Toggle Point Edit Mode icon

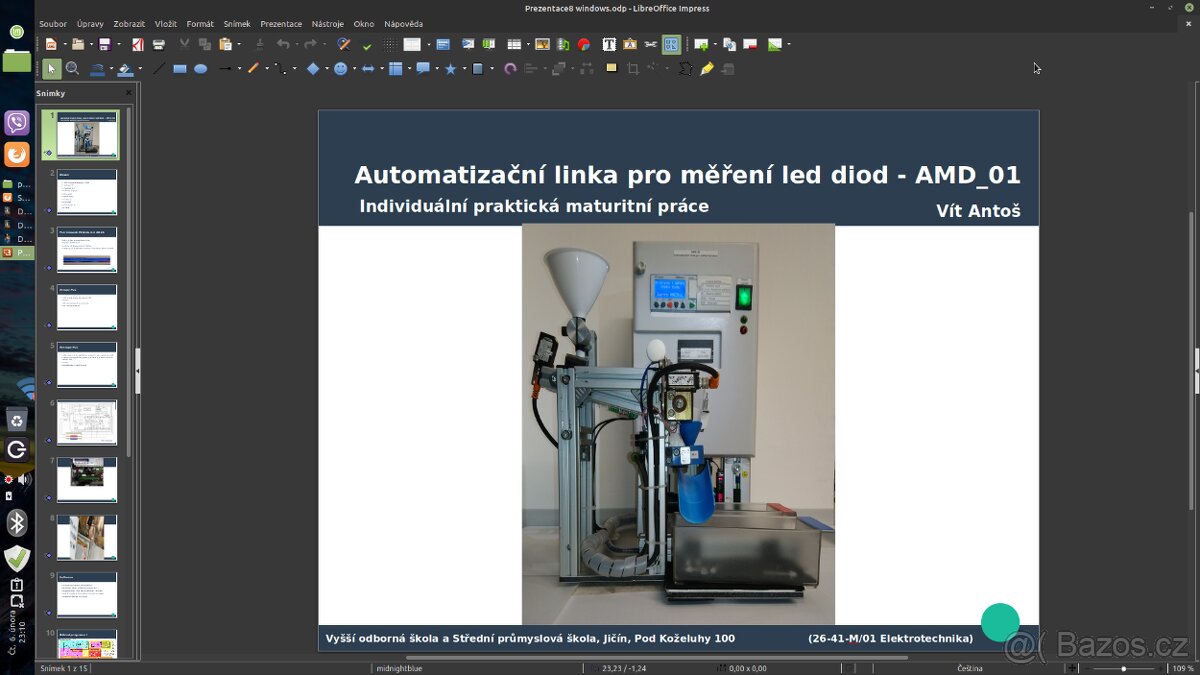pos(685,69)
